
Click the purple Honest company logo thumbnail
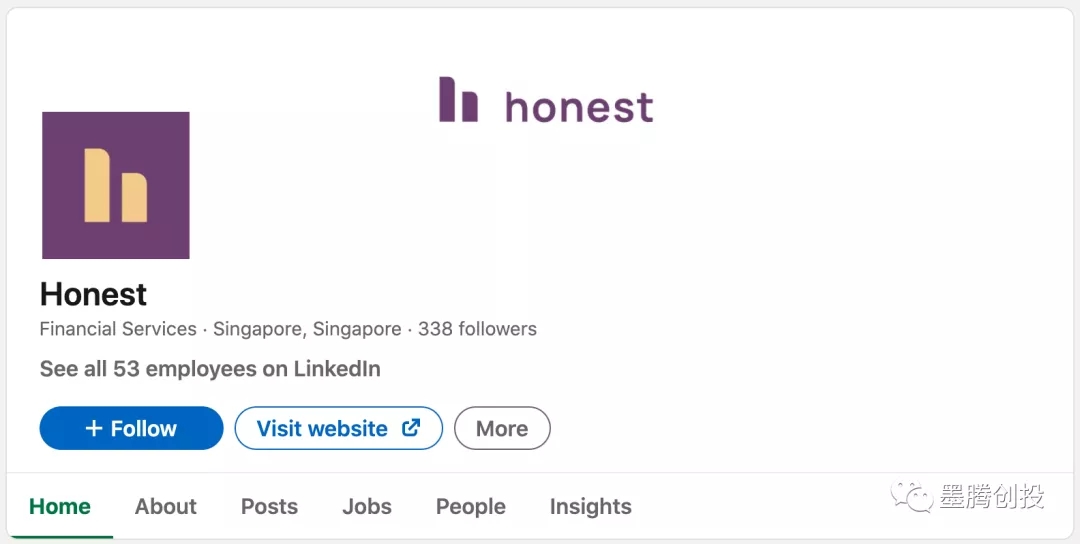116,185
